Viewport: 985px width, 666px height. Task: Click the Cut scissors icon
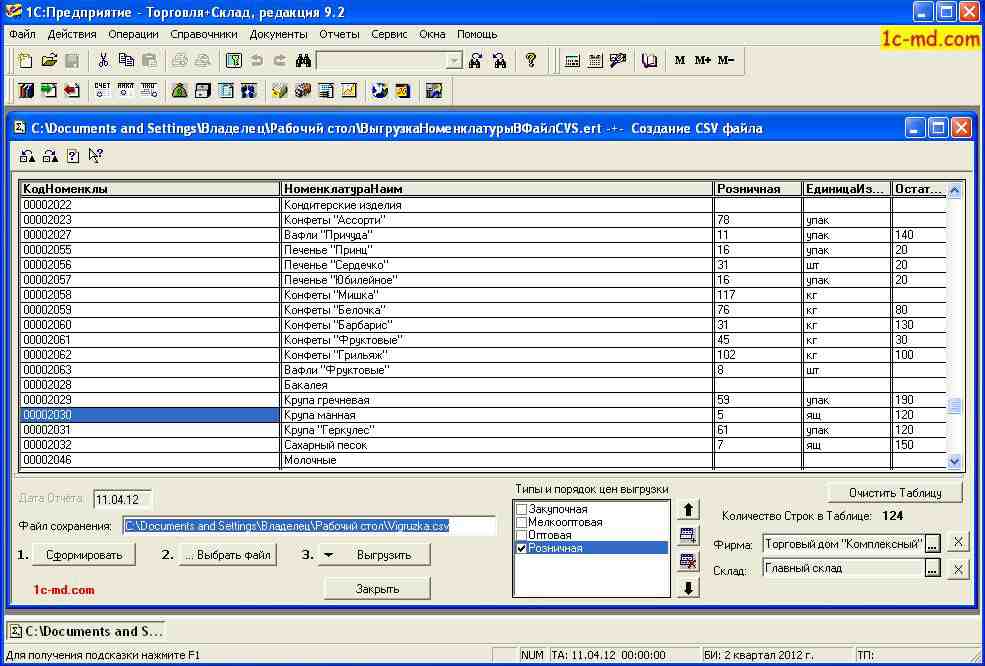103,61
